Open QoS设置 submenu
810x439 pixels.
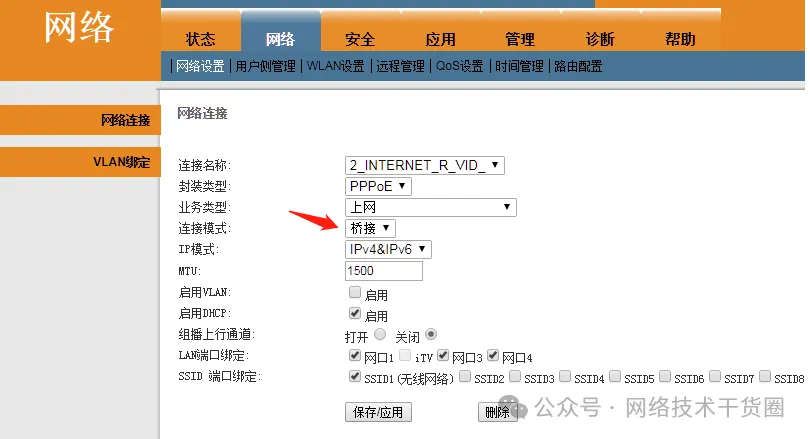coord(460,66)
